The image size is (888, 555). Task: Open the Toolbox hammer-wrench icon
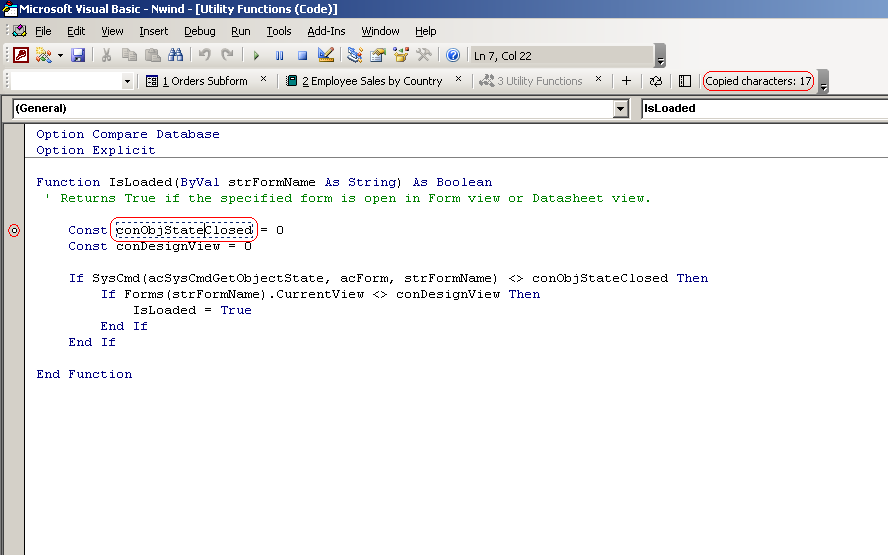pyautogui.click(x=424, y=55)
